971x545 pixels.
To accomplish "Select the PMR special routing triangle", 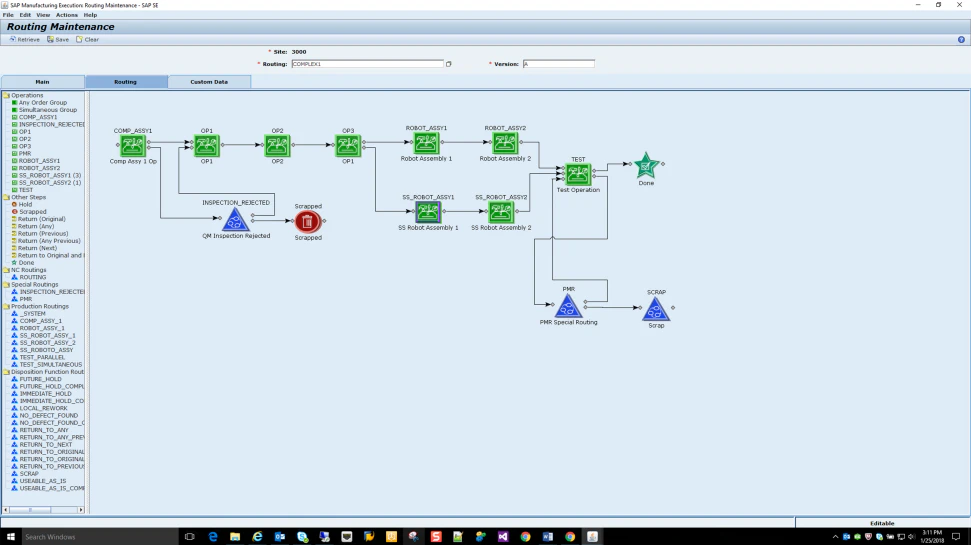I will 568,306.
